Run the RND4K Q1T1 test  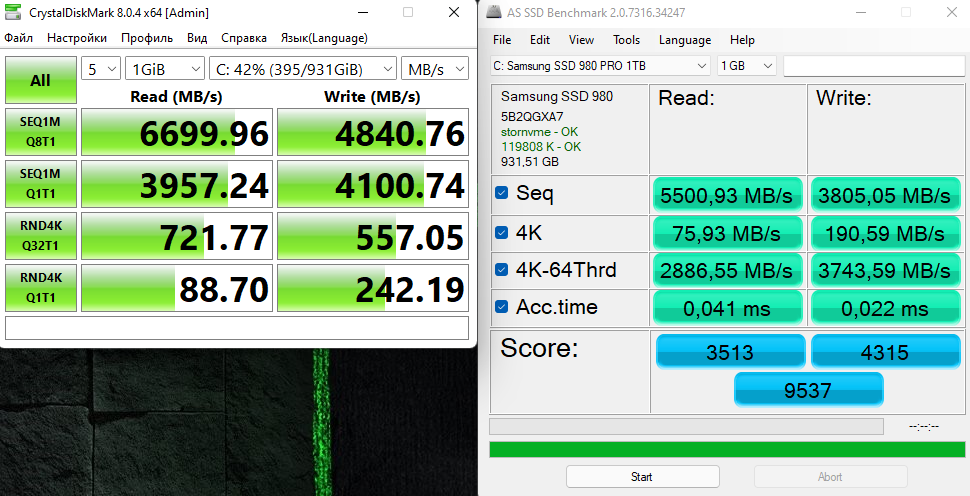coord(41,288)
